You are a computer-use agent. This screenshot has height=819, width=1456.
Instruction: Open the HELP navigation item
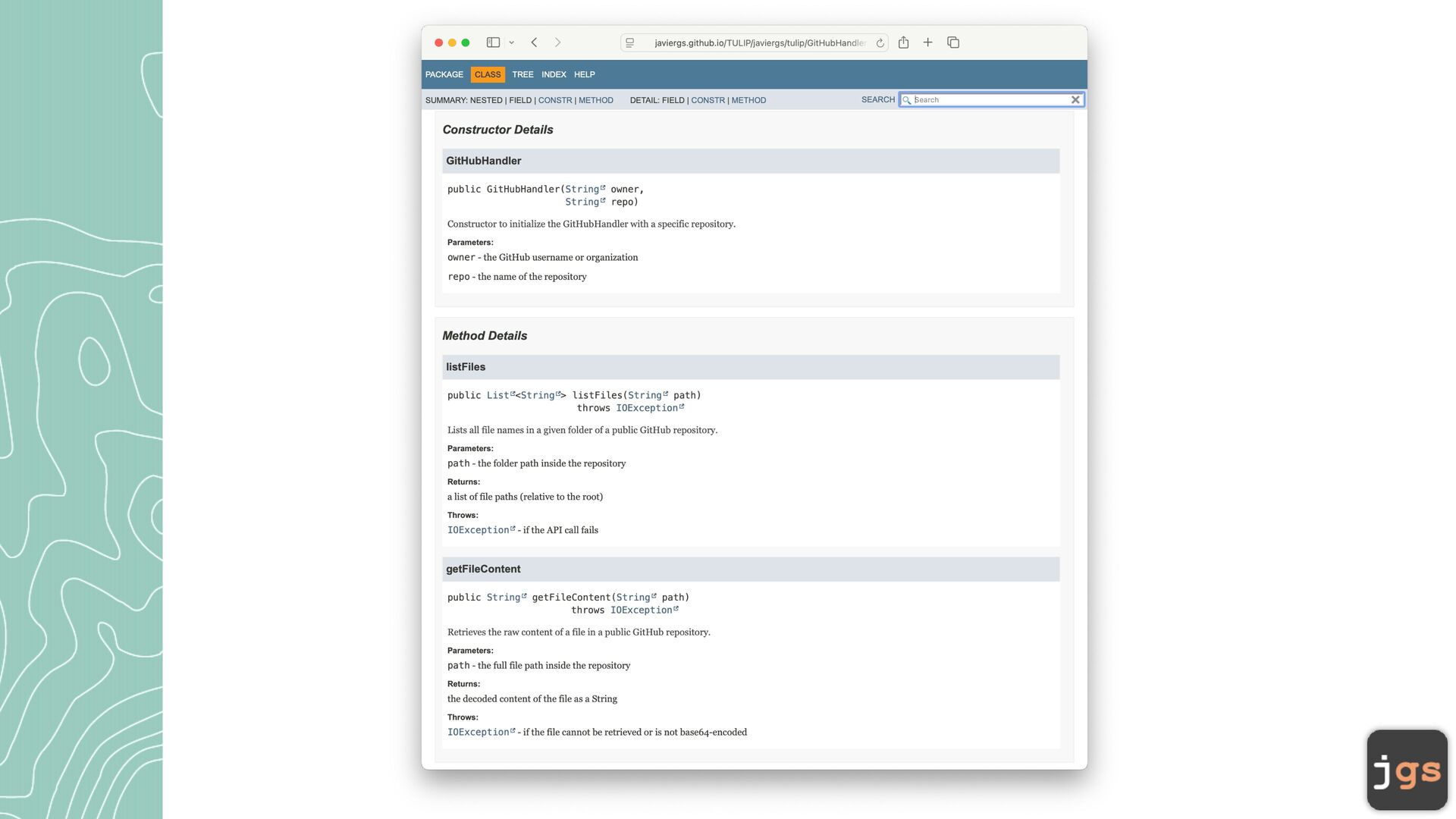(585, 74)
